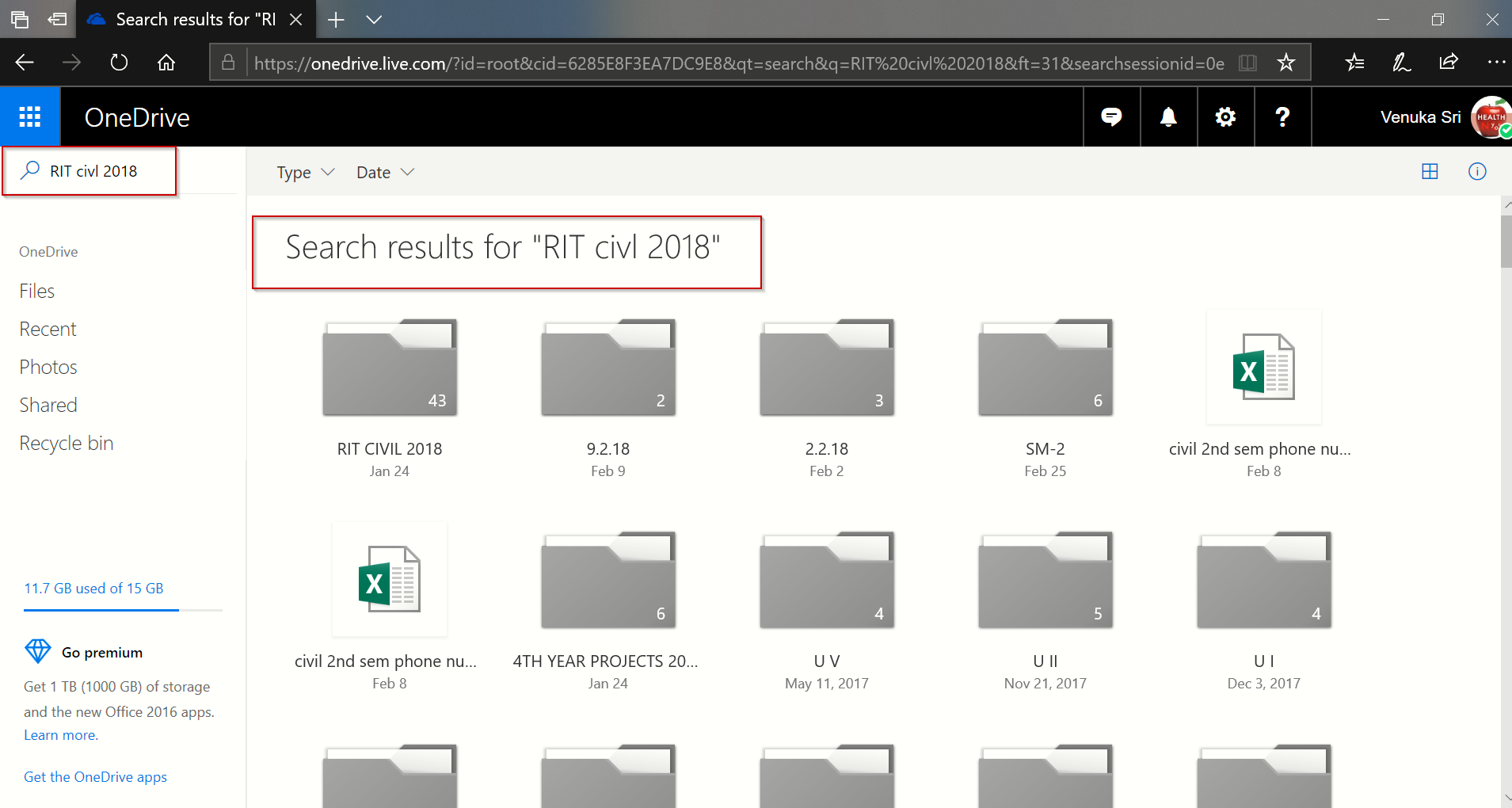Open the Type filter dropdown
The image size is (1512, 808).
305,172
